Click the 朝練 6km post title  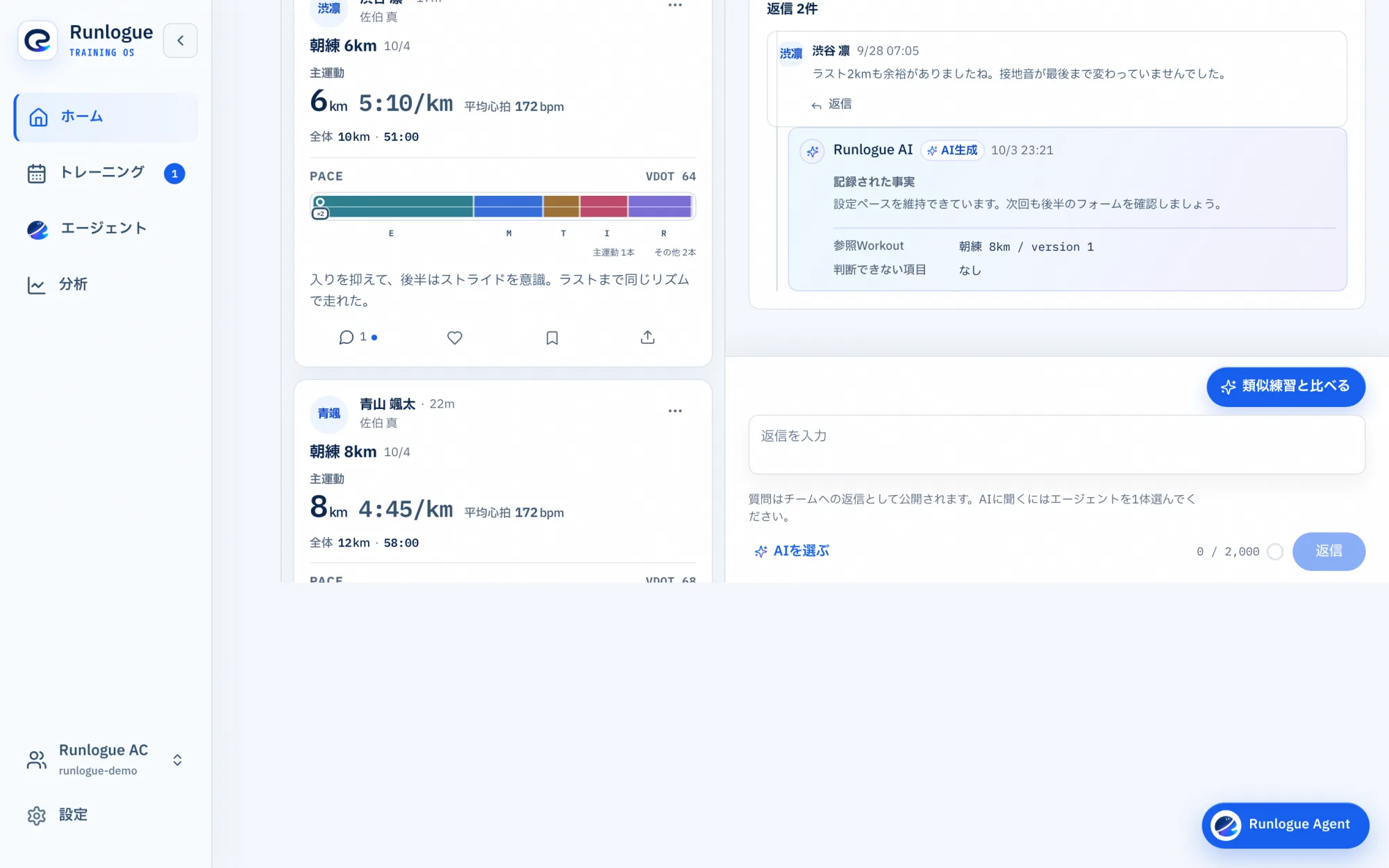click(343, 46)
